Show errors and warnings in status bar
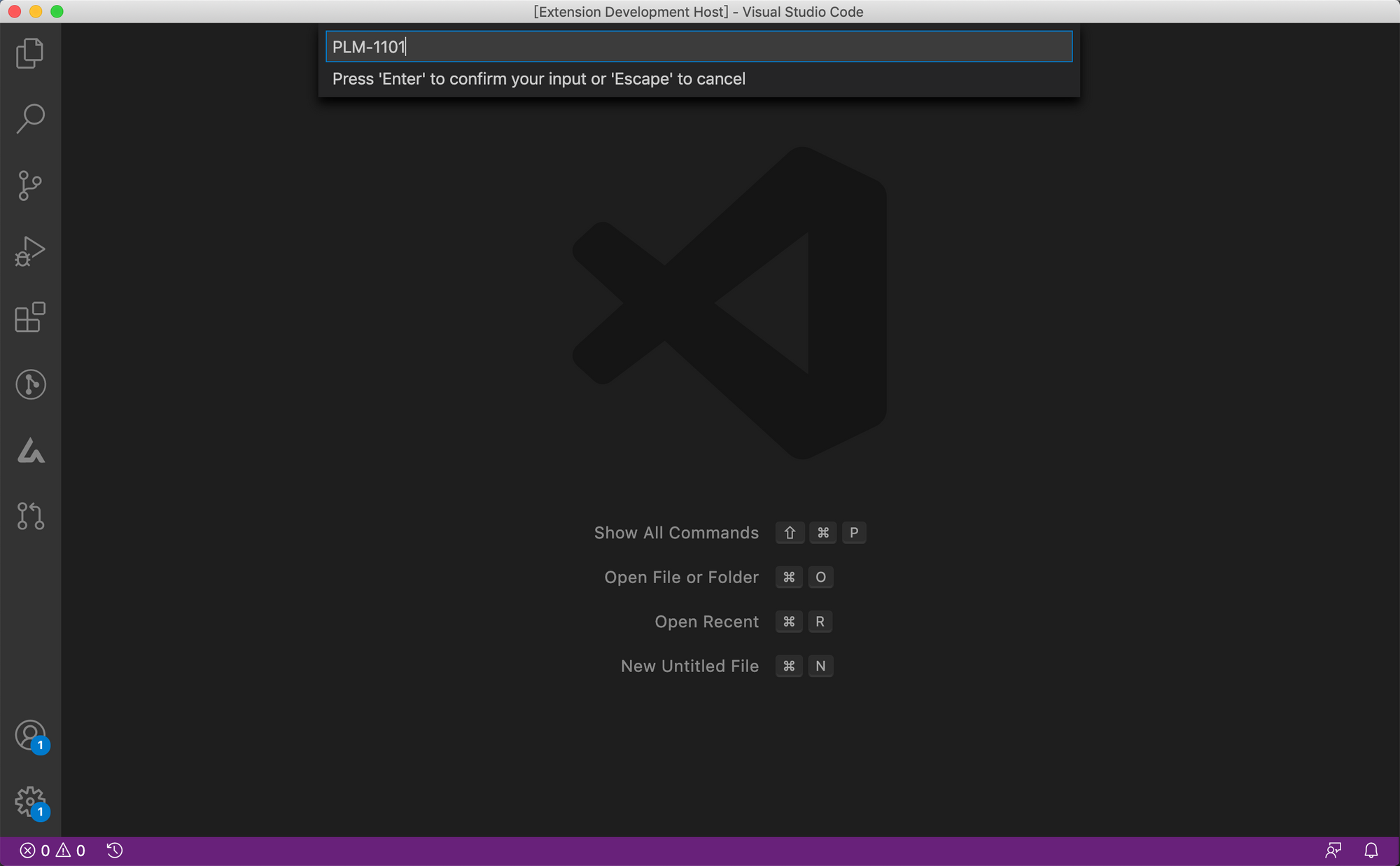 pos(52,851)
